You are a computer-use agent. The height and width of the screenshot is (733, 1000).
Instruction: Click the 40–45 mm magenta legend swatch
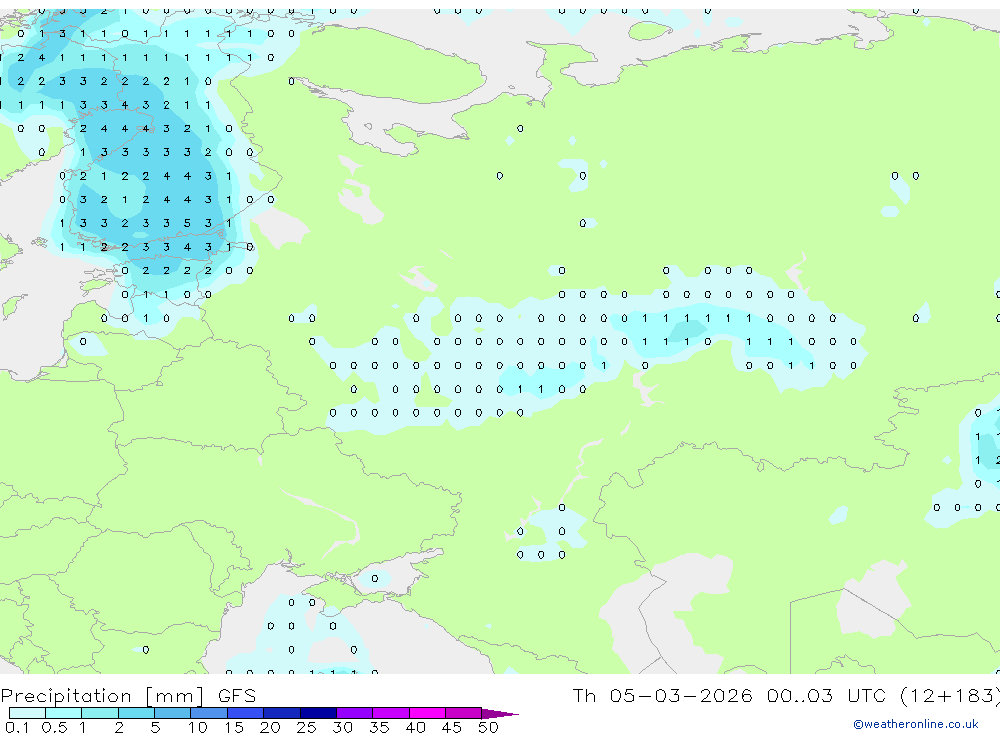(x=427, y=713)
